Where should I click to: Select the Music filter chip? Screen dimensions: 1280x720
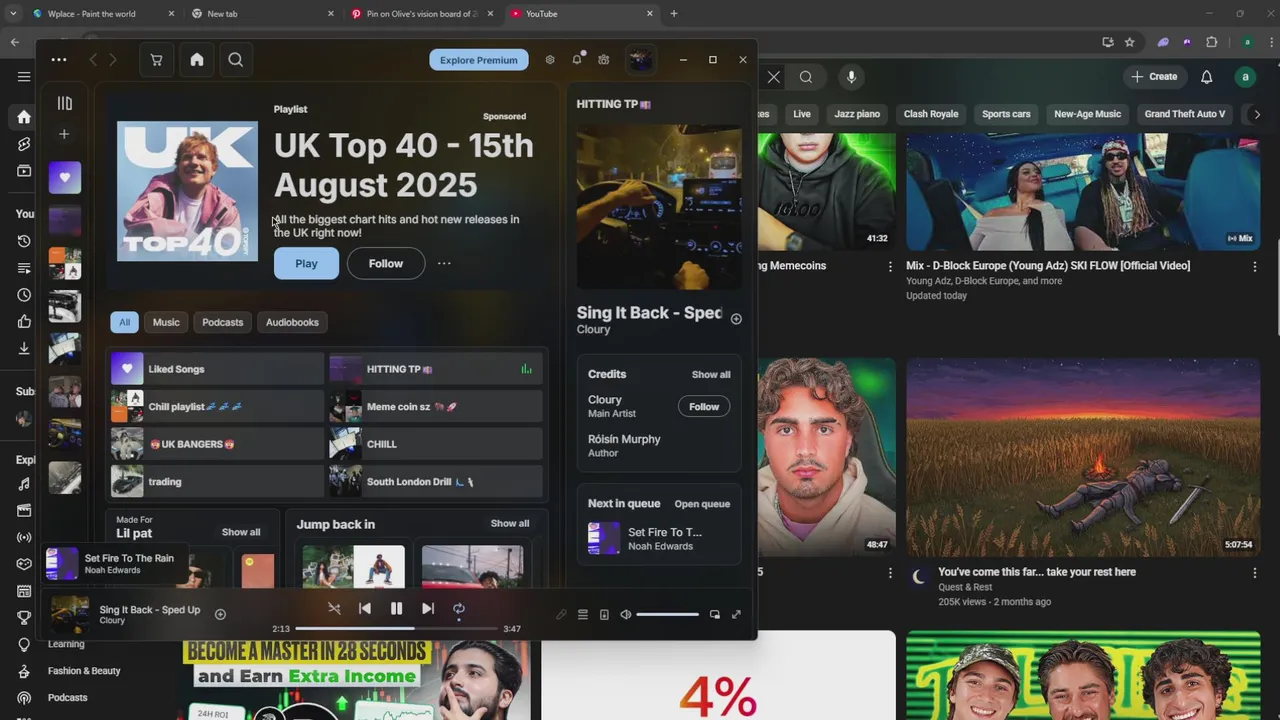[x=166, y=322]
